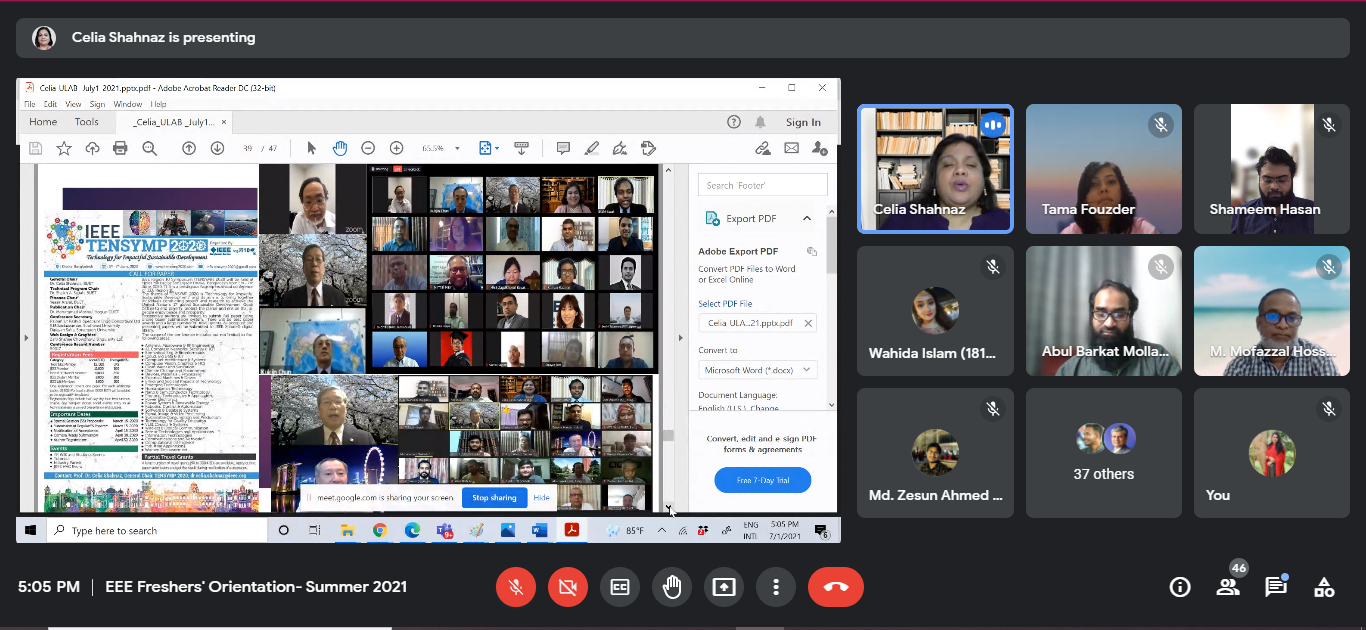
Task: Open the View menu in Acrobat Reader
Action: click(73, 104)
